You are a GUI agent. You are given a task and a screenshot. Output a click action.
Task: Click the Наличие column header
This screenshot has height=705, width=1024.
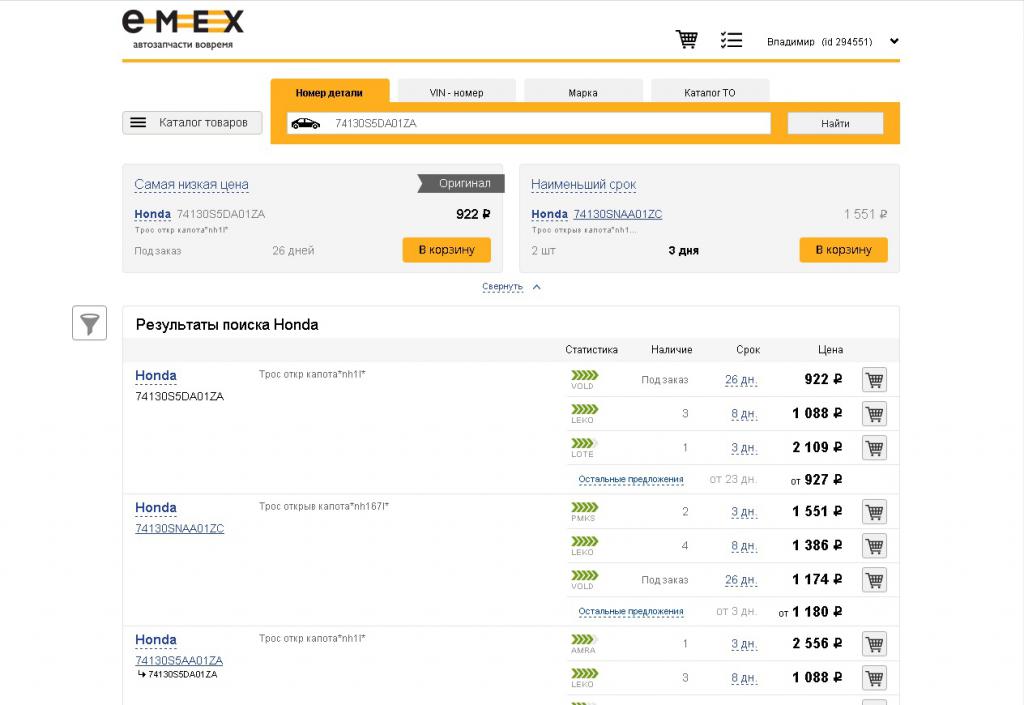coord(671,350)
